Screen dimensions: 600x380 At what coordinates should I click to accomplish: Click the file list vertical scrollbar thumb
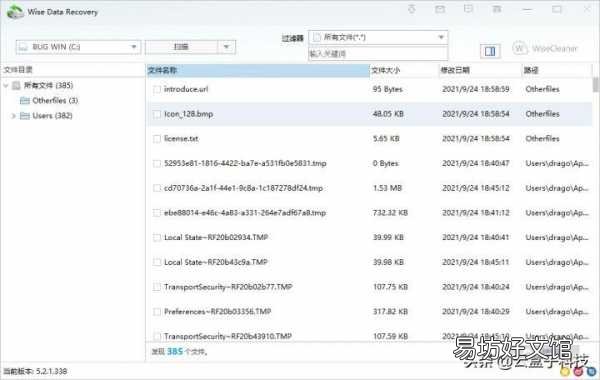click(596, 85)
